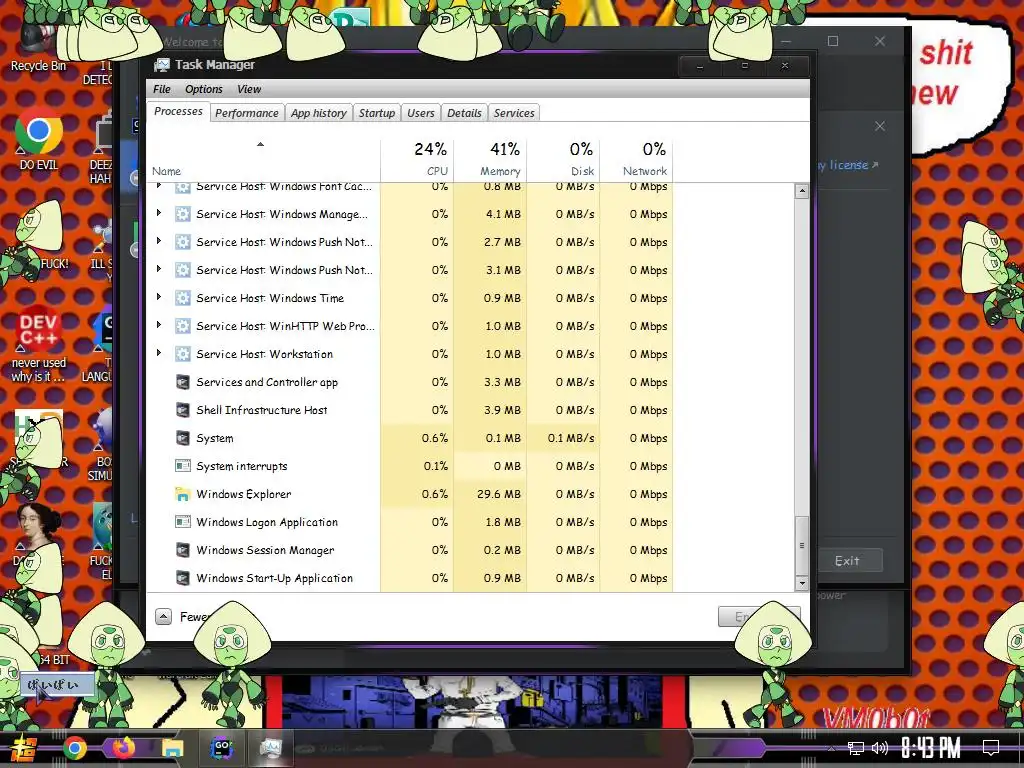
Task: Click the 0.1 MB/s disk value for System
Action: pos(571,438)
